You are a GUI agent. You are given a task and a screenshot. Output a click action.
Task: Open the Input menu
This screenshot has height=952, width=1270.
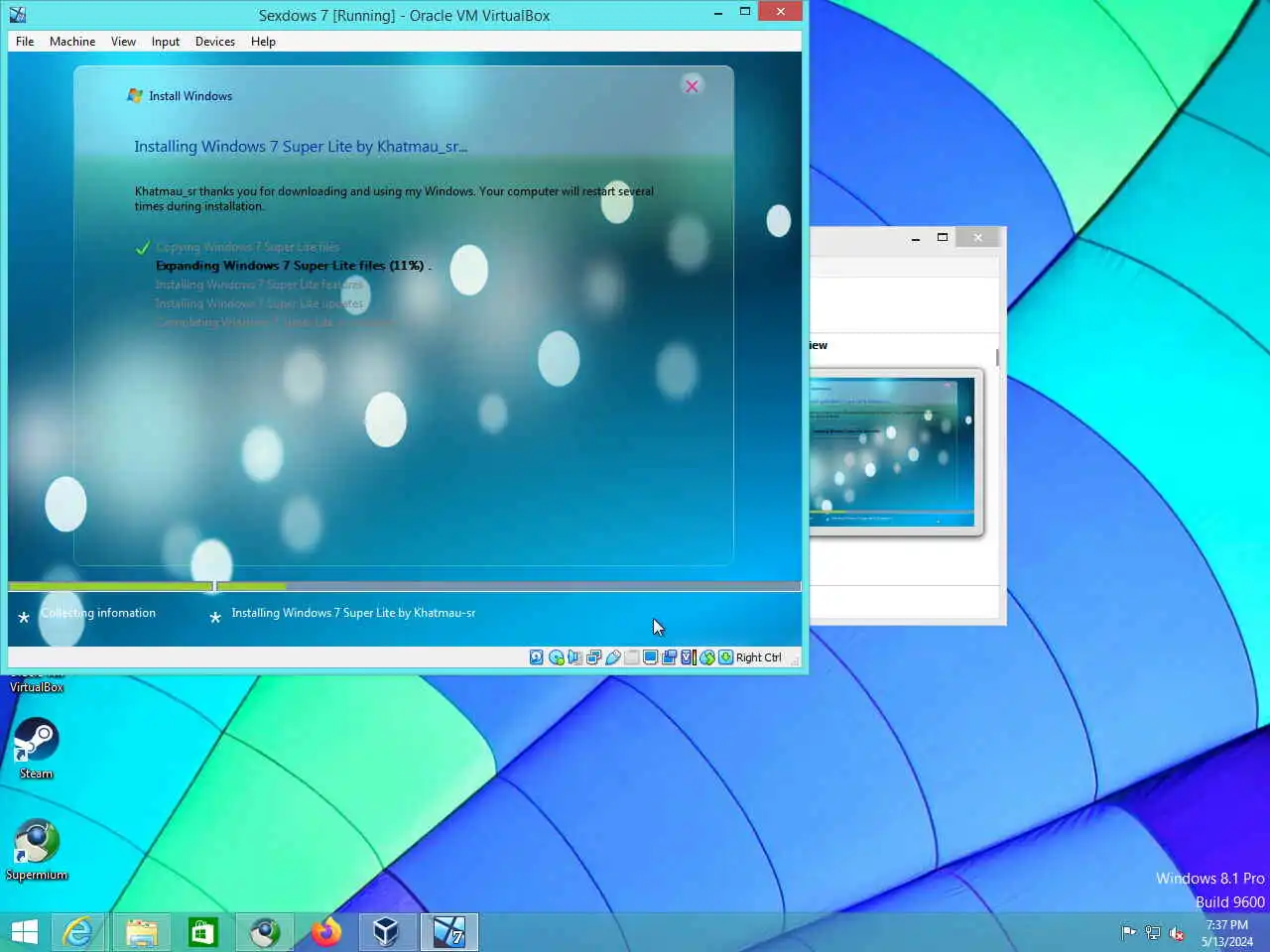click(166, 42)
